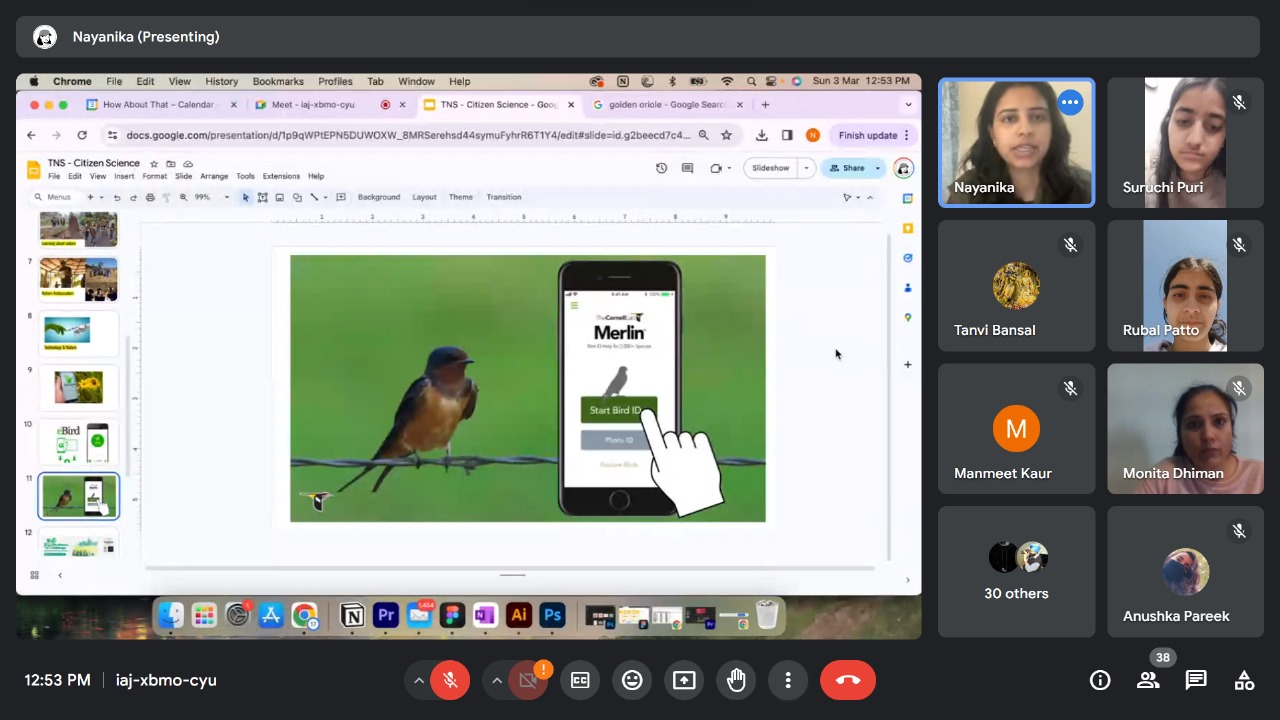Open the comments history icon
The height and width of the screenshot is (720, 1280).
[x=687, y=168]
